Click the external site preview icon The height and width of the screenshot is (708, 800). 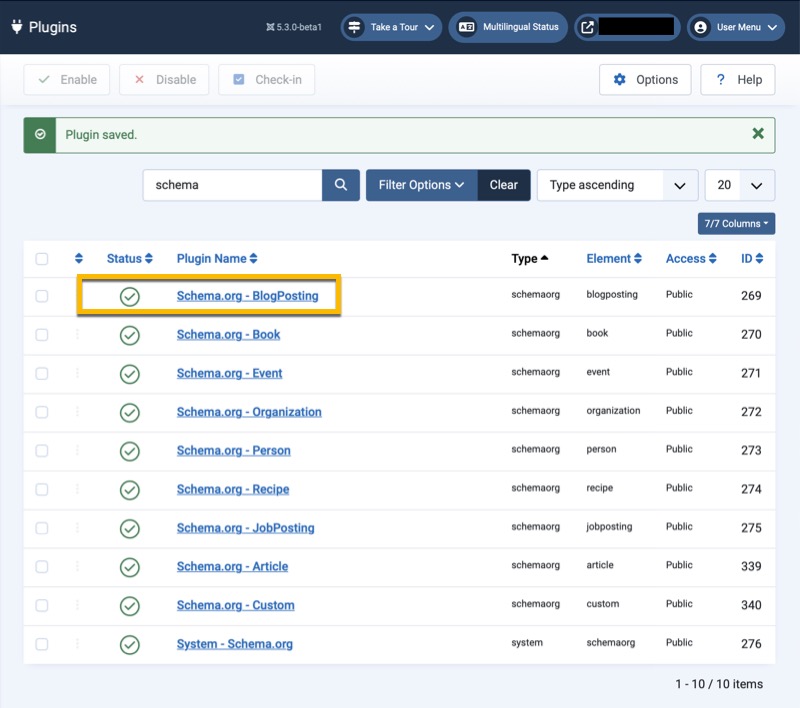click(587, 27)
